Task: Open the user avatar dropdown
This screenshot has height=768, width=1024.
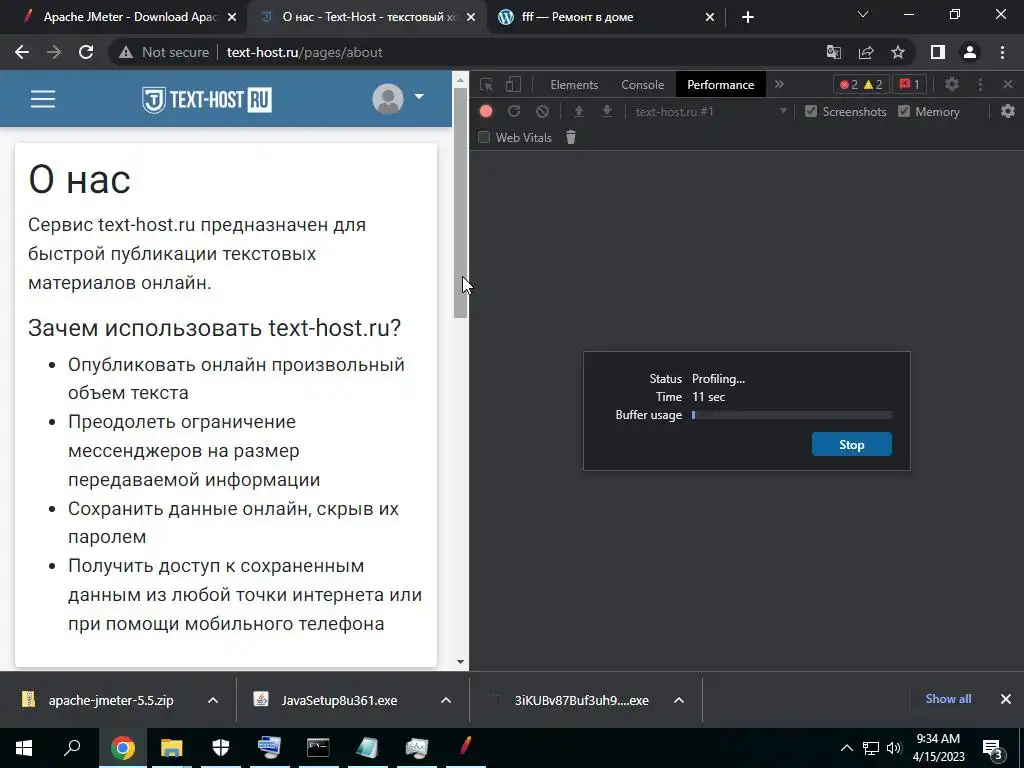Action: [x=398, y=99]
